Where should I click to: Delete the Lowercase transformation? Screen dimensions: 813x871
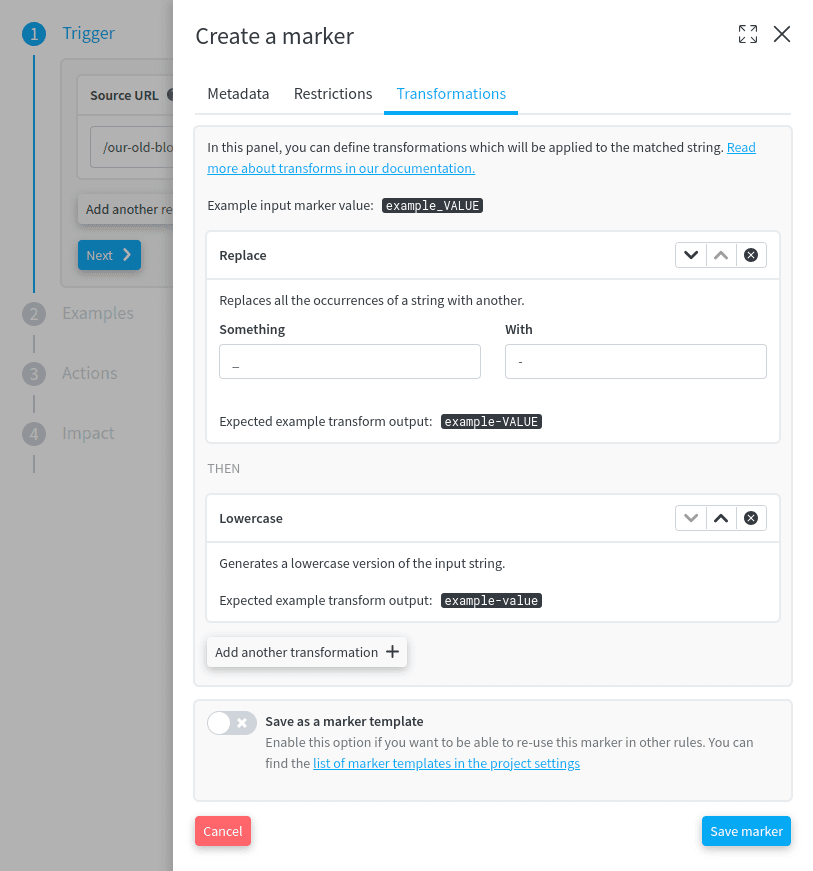coord(751,519)
